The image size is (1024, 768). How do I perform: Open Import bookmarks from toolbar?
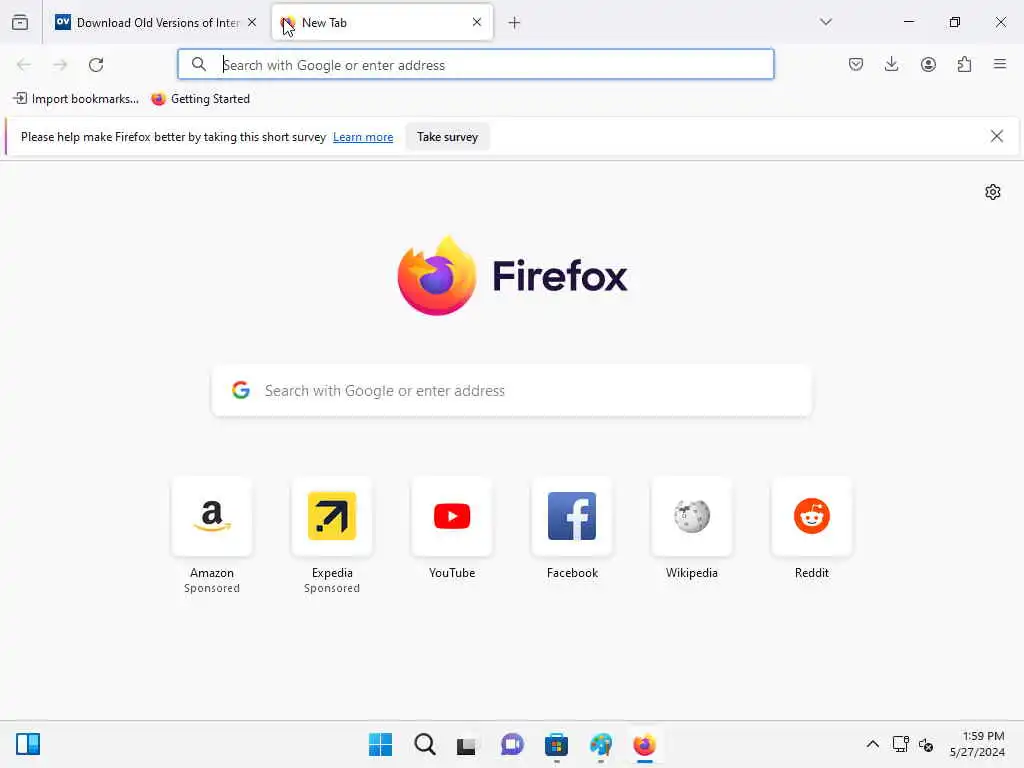point(76,99)
